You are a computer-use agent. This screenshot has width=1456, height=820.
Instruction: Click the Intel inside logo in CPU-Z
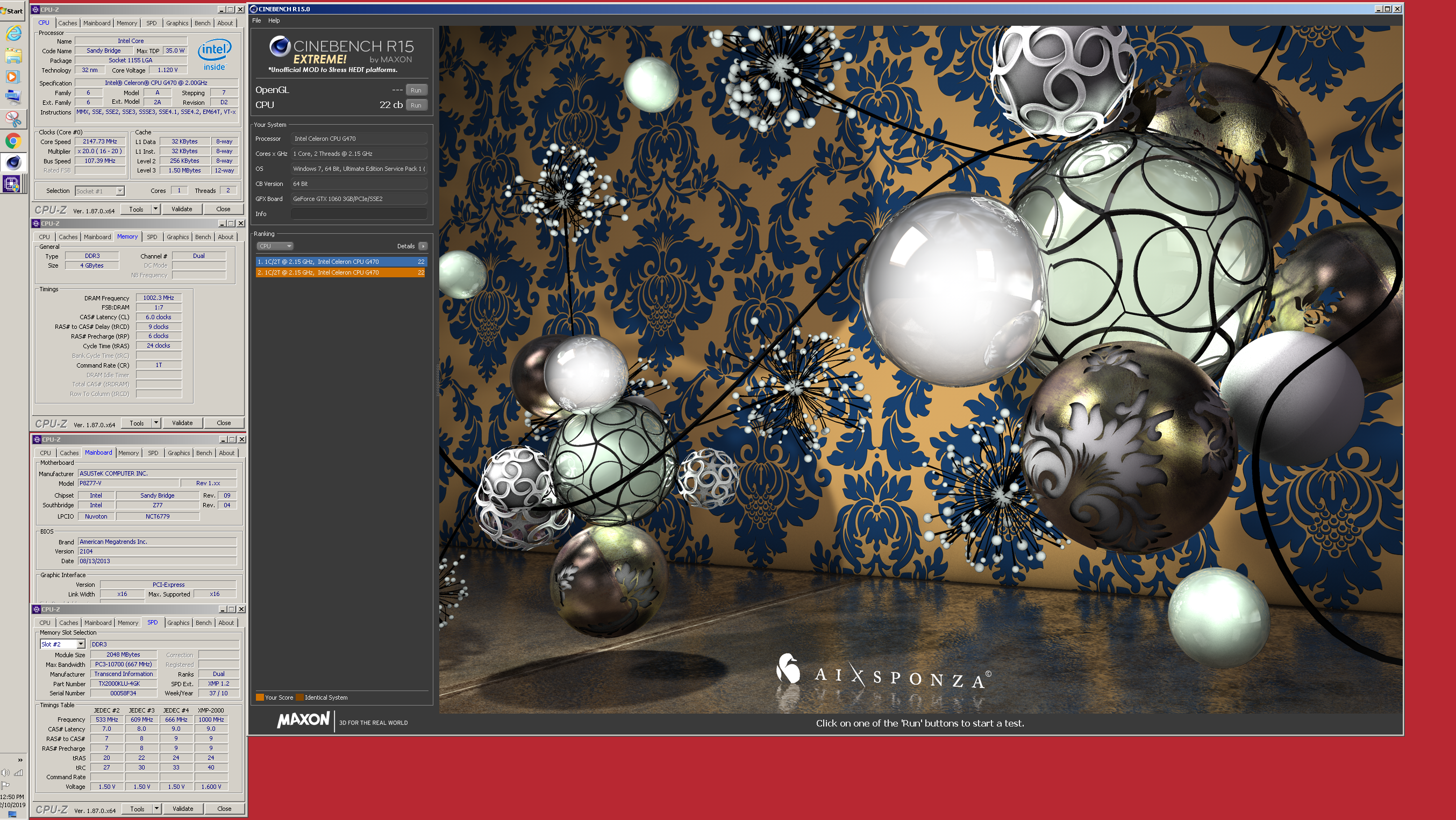[214, 55]
